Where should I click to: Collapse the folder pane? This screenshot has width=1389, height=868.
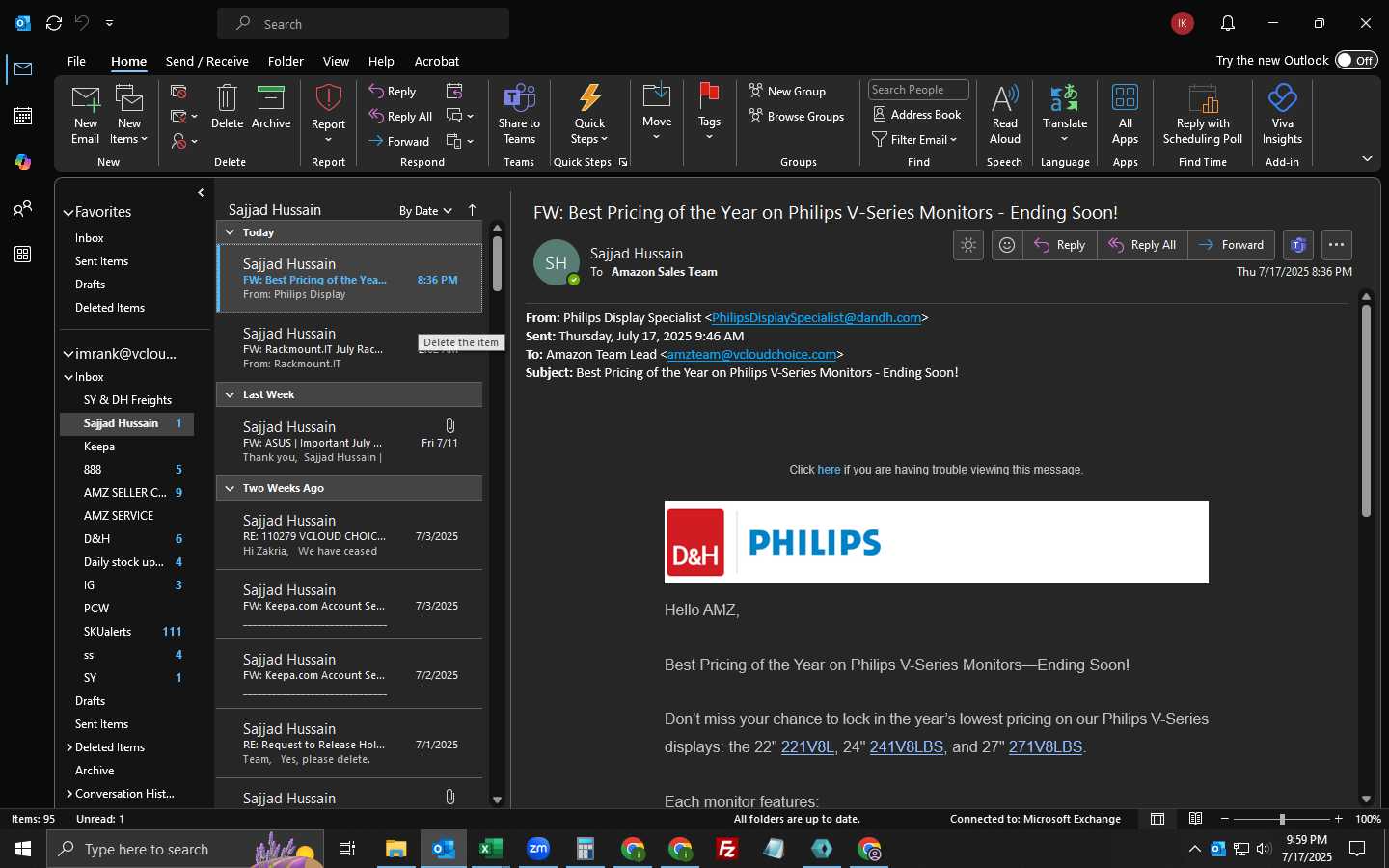(201, 193)
